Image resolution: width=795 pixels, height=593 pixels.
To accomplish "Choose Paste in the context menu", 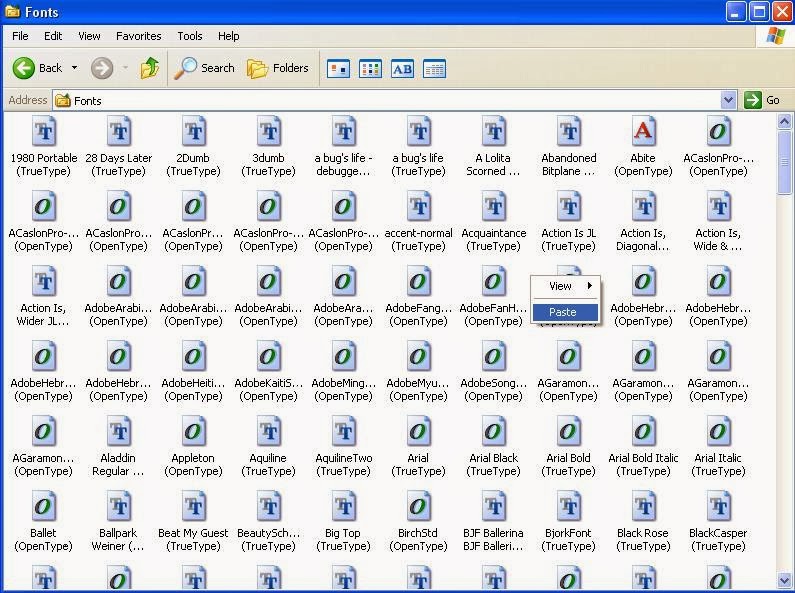I will 565,312.
